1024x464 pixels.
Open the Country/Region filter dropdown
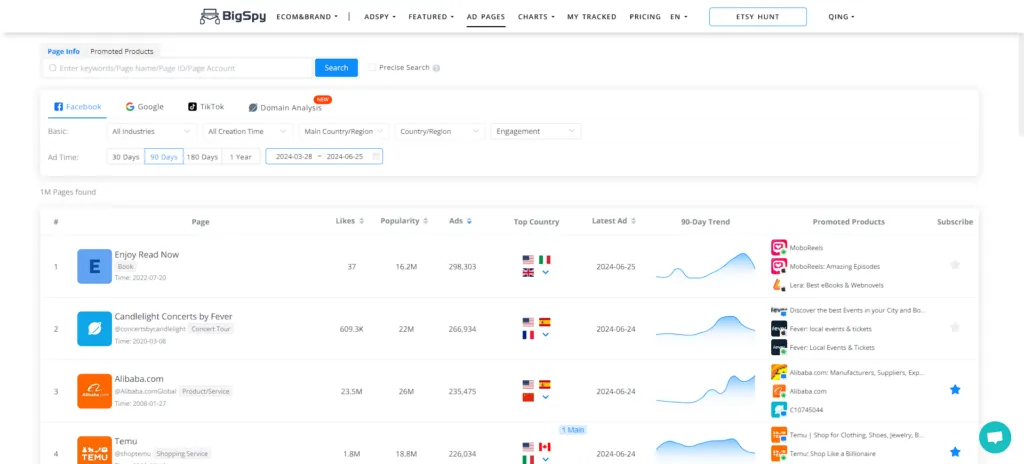click(440, 131)
